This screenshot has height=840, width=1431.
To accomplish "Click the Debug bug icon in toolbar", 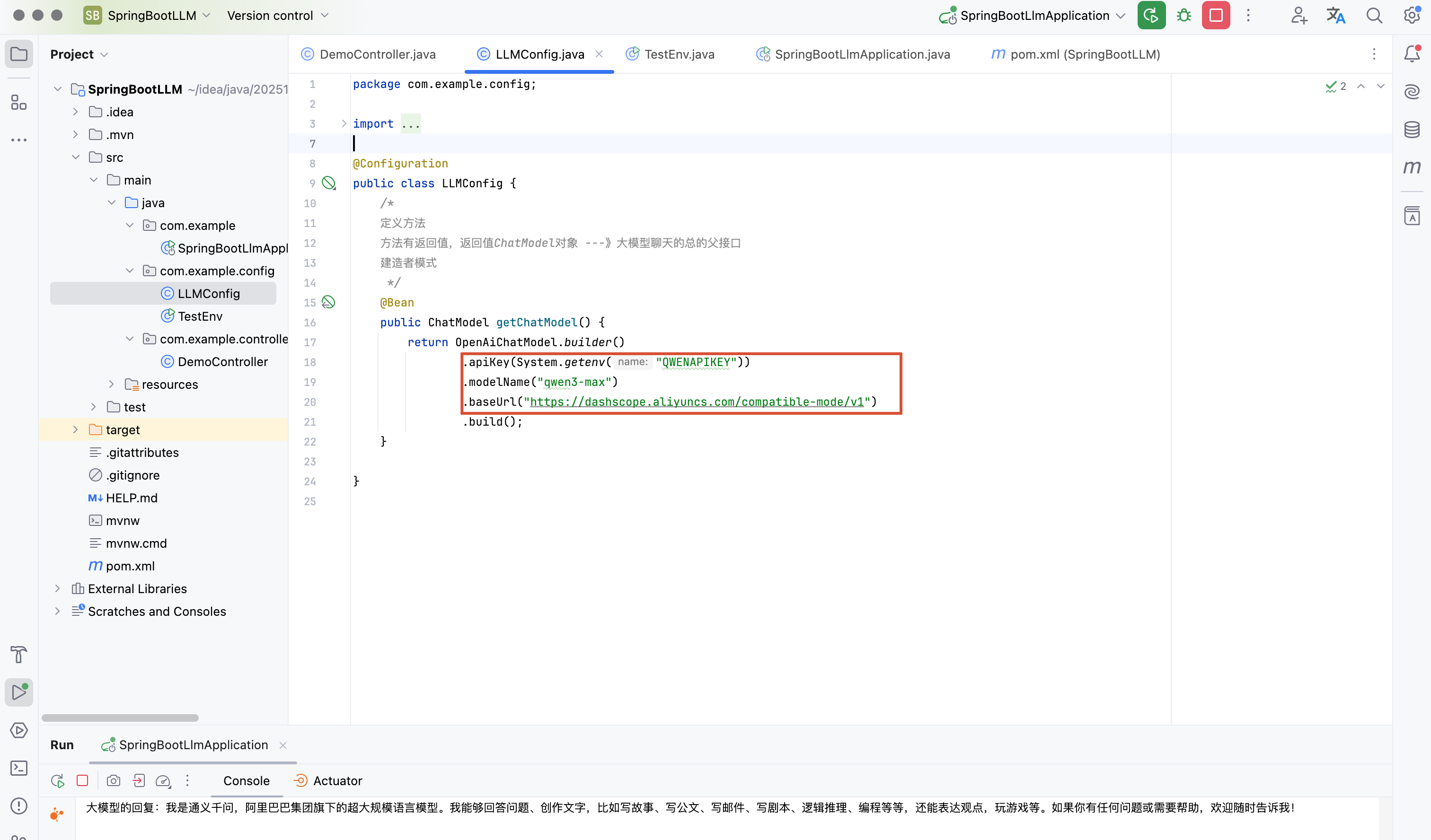I will click(1184, 15).
